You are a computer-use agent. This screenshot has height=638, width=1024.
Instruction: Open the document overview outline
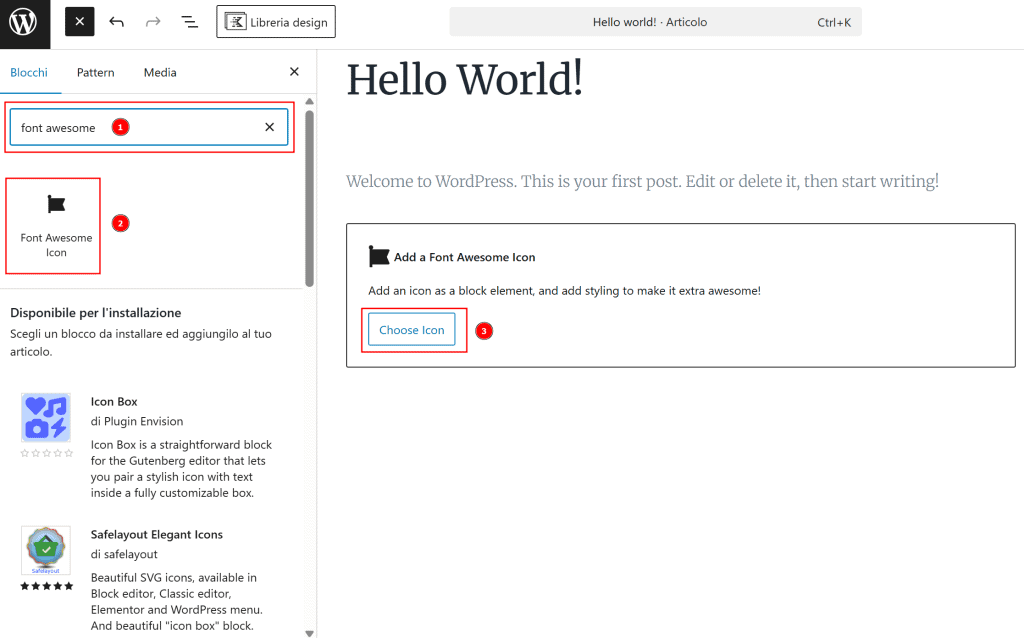point(189,20)
